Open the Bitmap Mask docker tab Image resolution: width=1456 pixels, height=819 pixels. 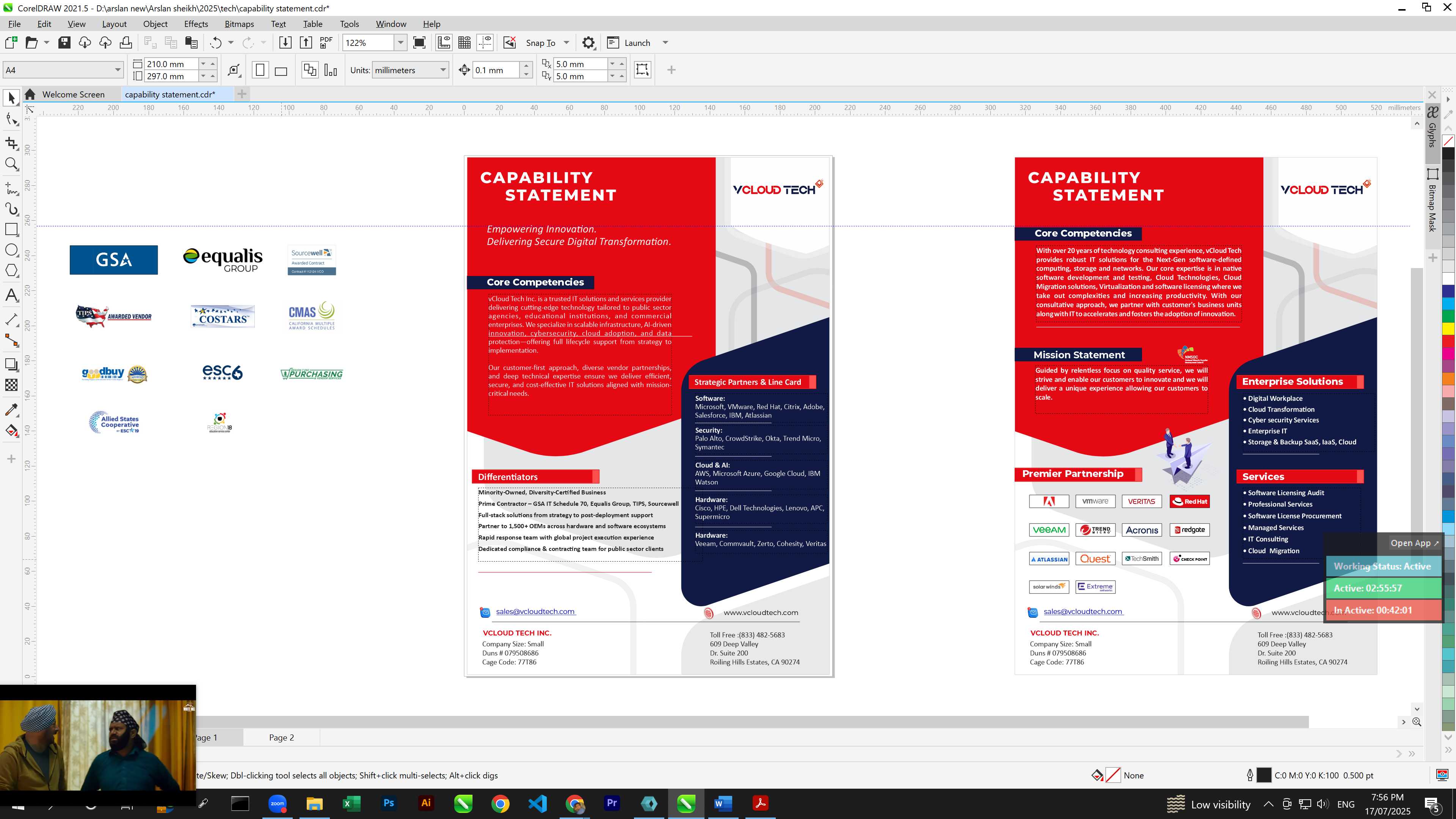point(1432,200)
